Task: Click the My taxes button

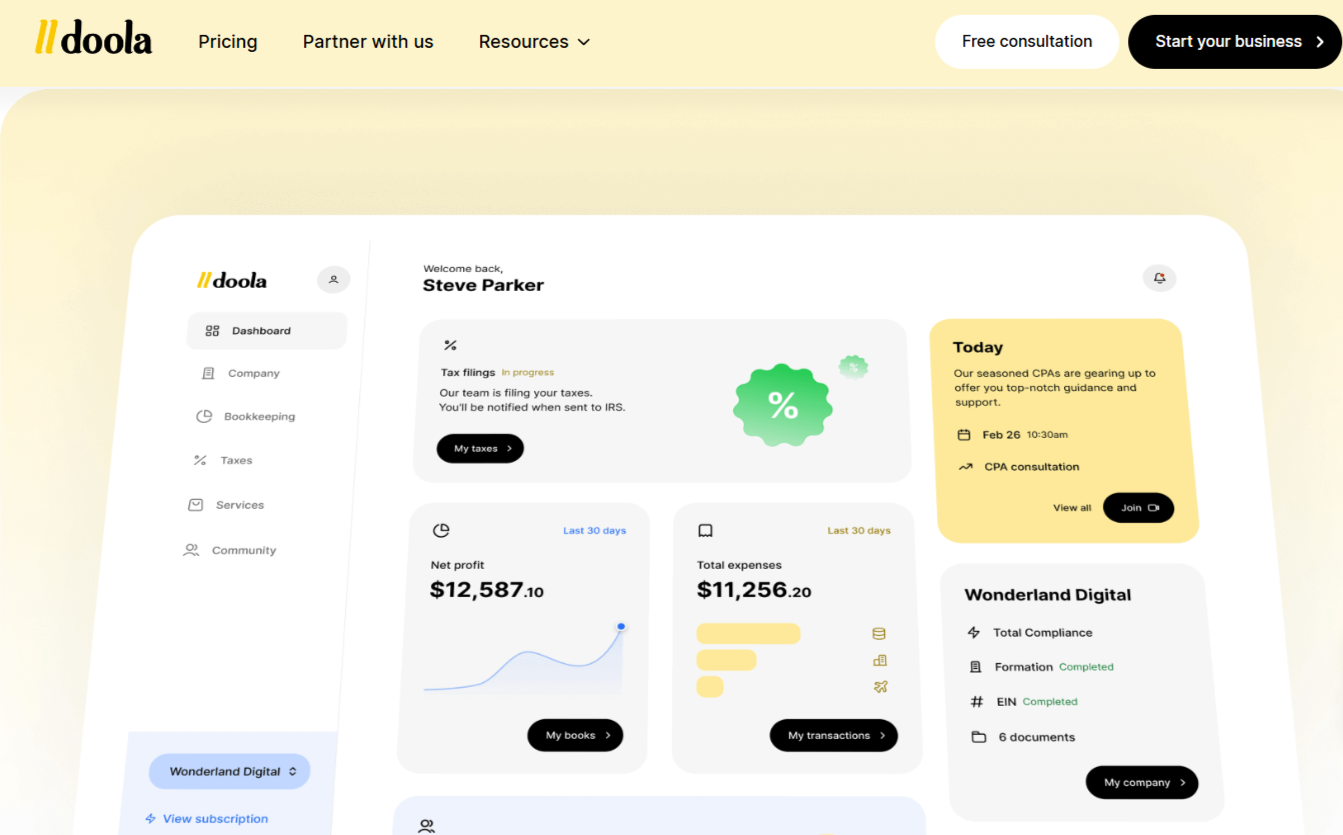Action: 480,448
